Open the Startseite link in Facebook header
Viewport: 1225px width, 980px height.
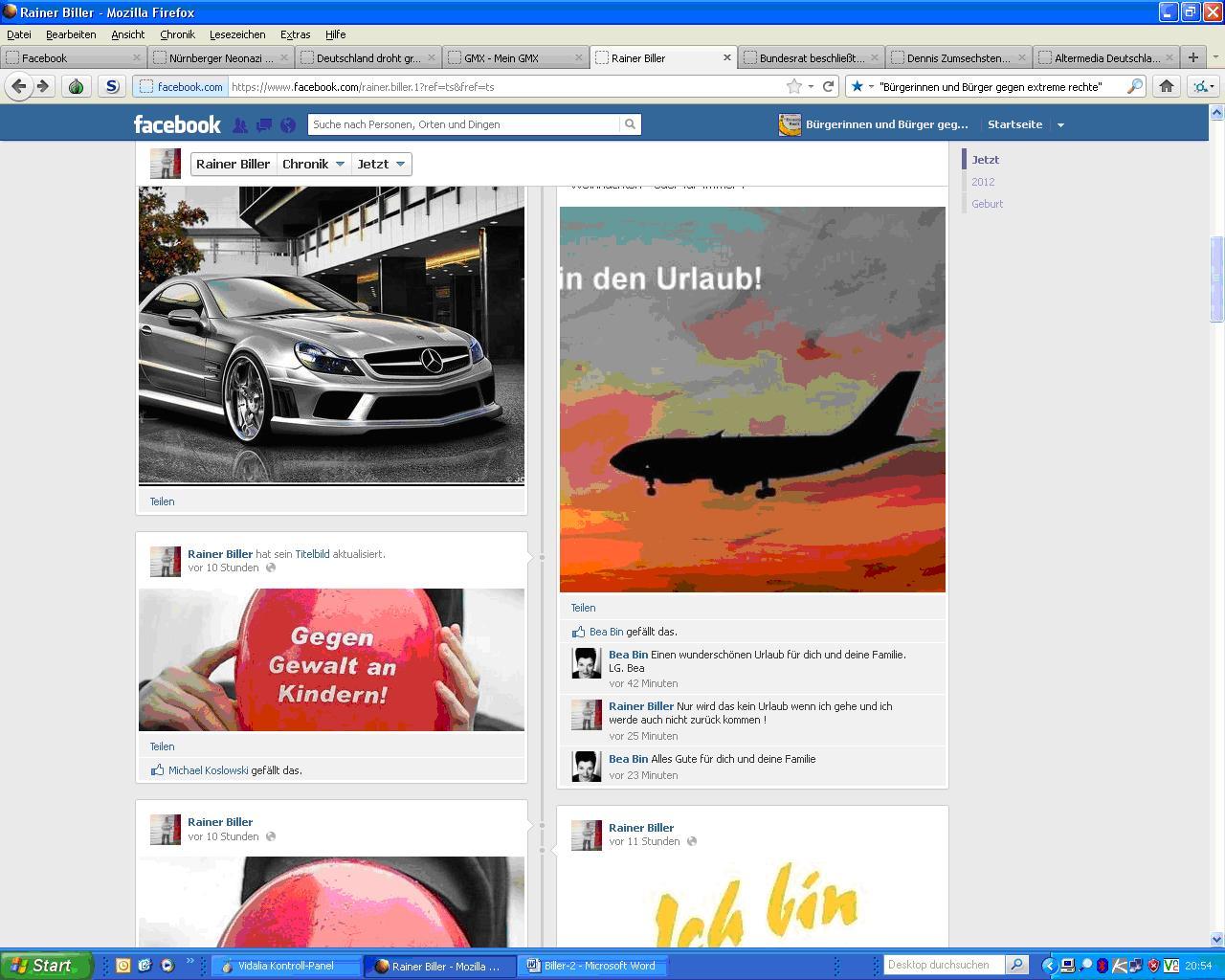coord(1014,124)
